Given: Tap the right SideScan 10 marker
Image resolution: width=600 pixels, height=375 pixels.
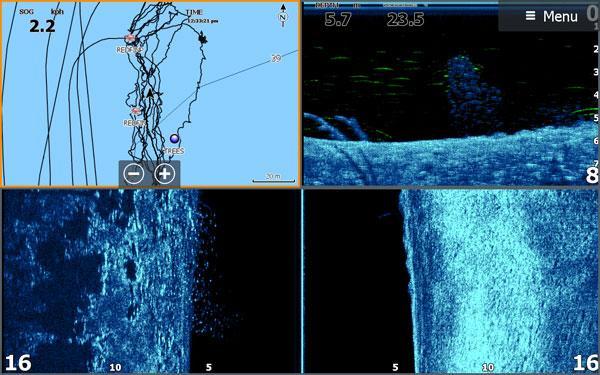Looking at the screenshot, I should pyautogui.click(x=488, y=367).
